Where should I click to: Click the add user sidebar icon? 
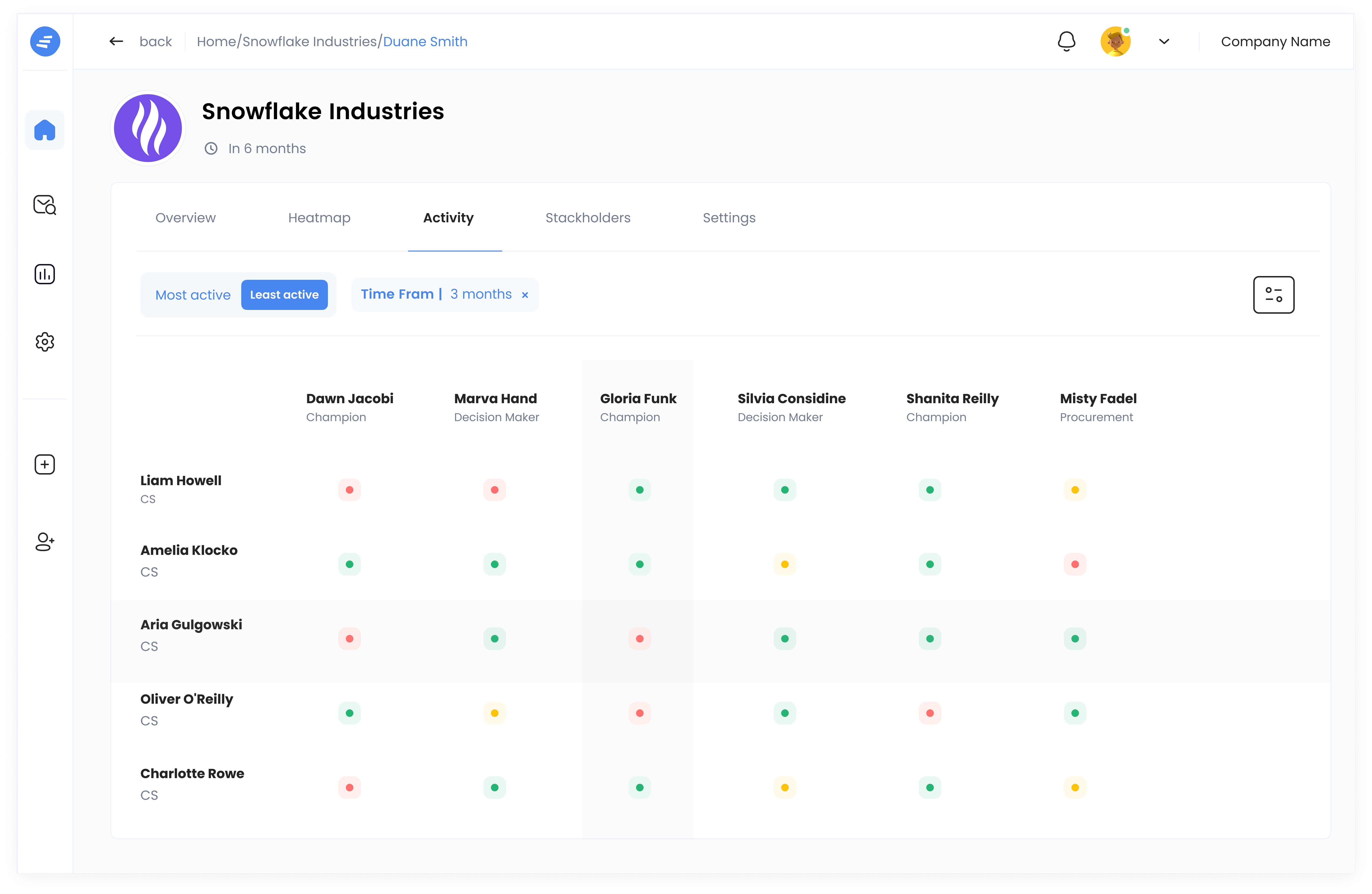(45, 542)
